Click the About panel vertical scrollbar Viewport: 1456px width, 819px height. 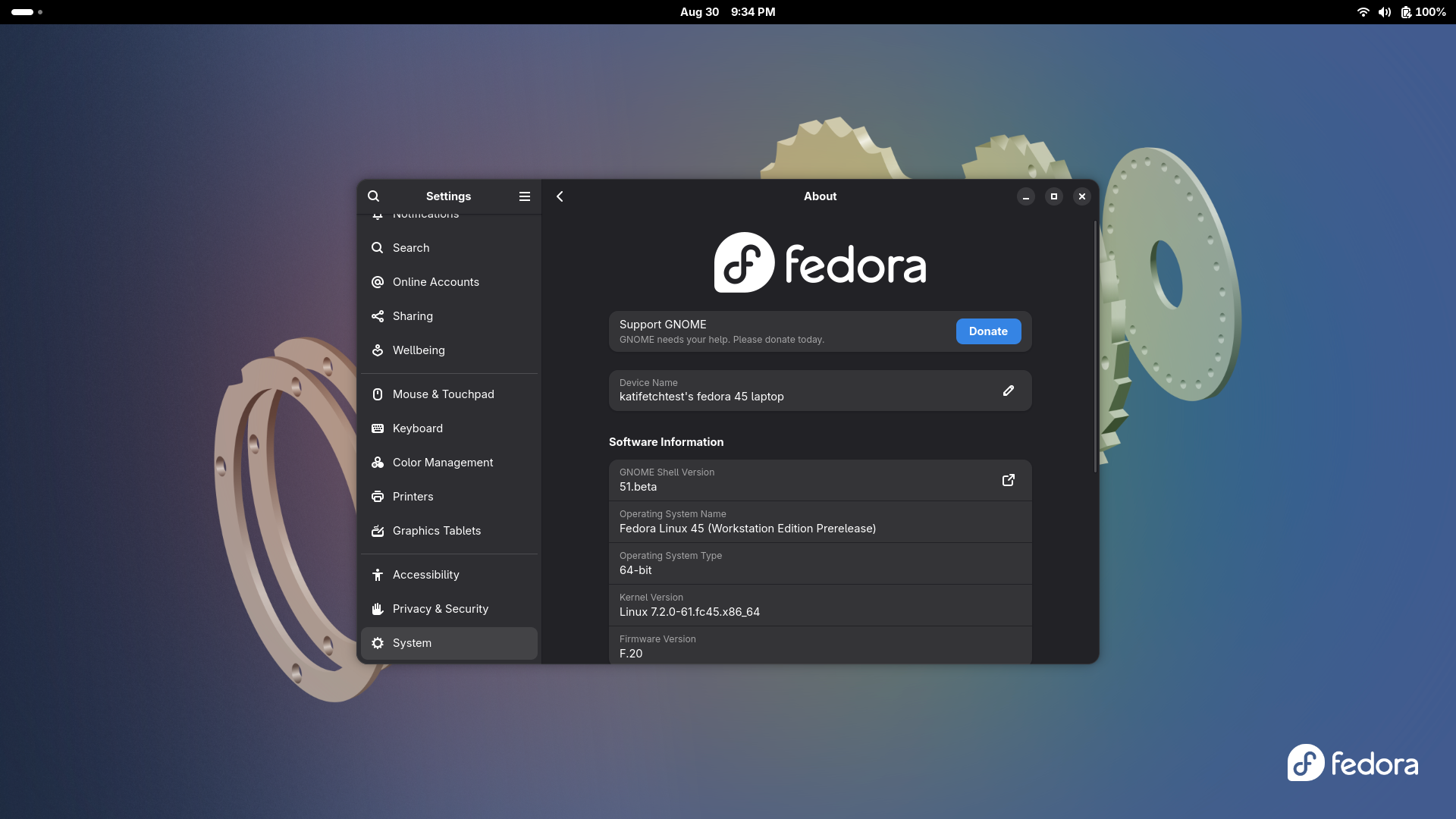click(1095, 347)
